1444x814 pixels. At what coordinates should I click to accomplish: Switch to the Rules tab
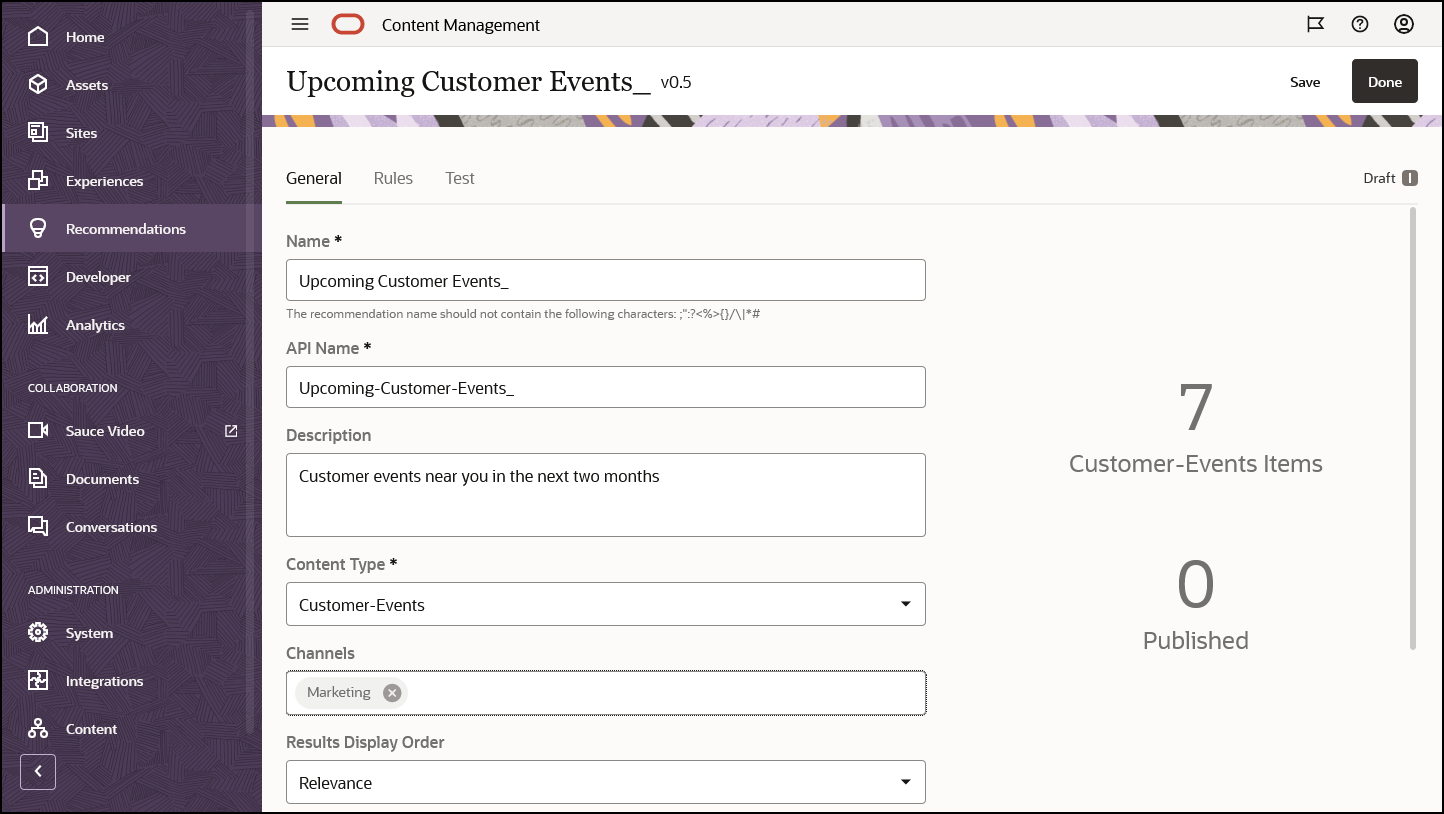tap(393, 179)
